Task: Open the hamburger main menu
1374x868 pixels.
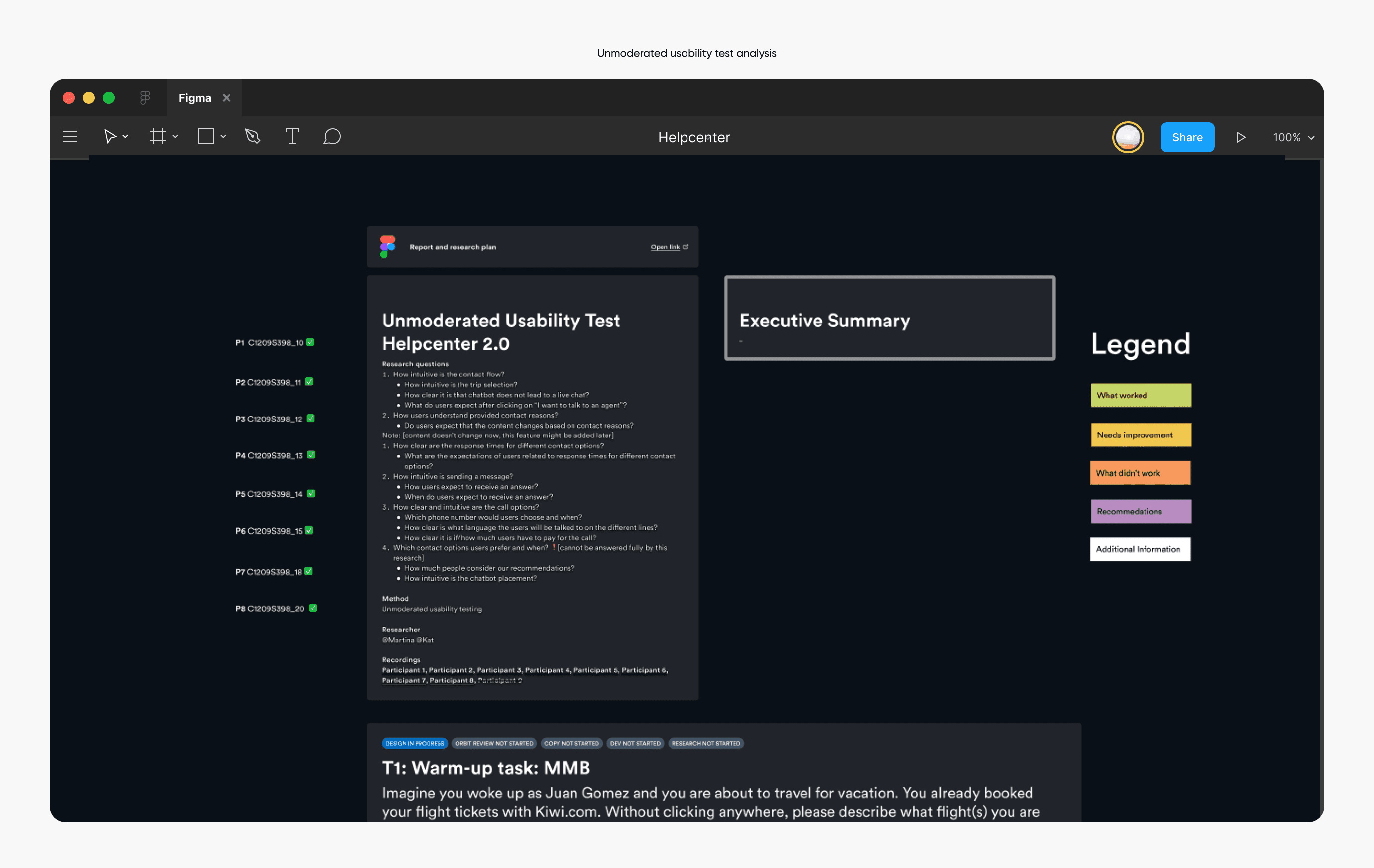Action: point(70,137)
